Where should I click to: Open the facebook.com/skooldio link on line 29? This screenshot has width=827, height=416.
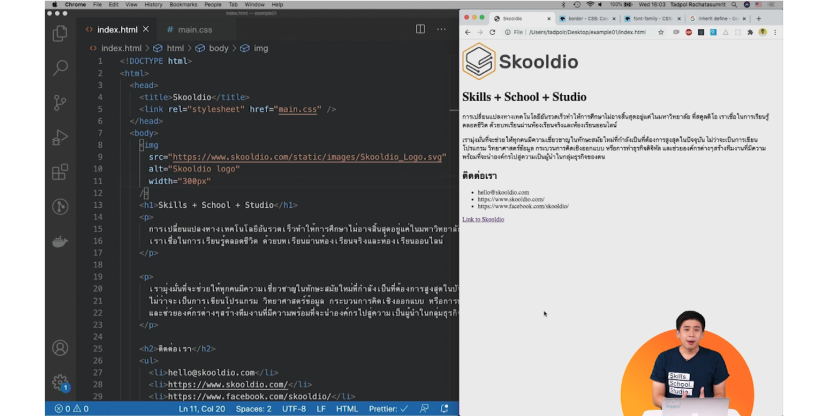click(x=249, y=396)
